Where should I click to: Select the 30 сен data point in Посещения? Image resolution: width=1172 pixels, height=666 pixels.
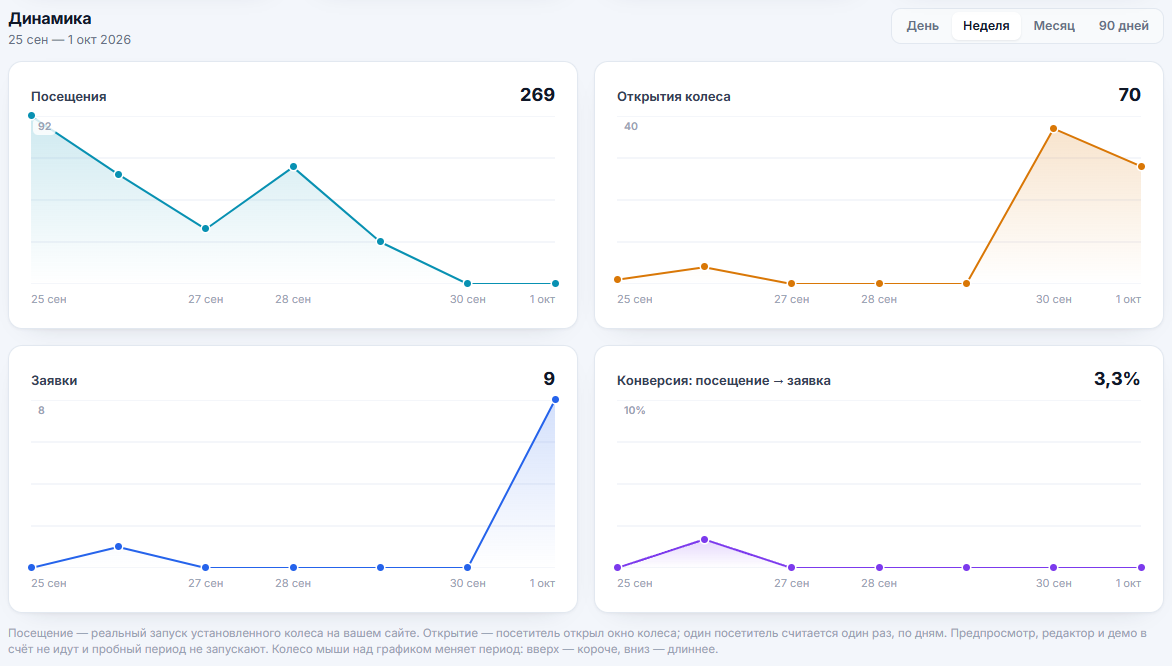[x=468, y=283]
